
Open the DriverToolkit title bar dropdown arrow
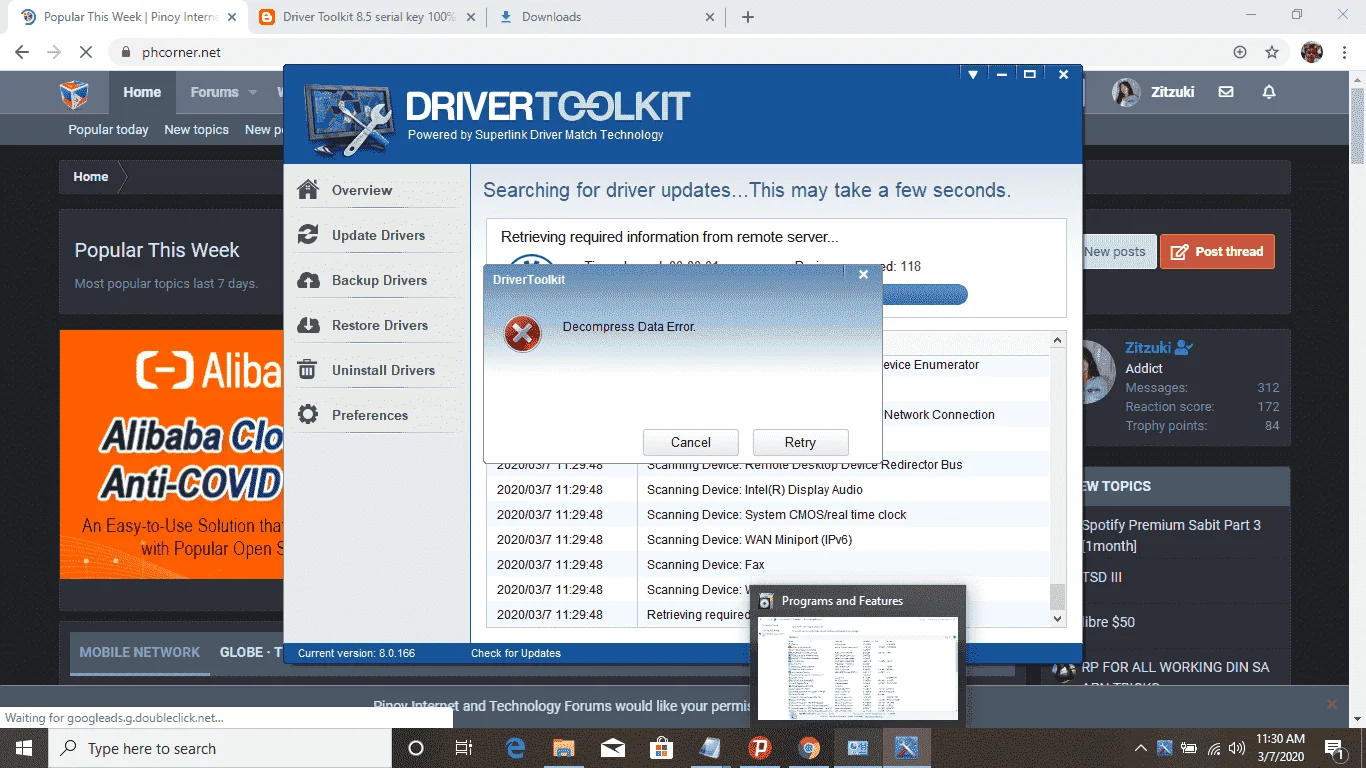point(972,75)
